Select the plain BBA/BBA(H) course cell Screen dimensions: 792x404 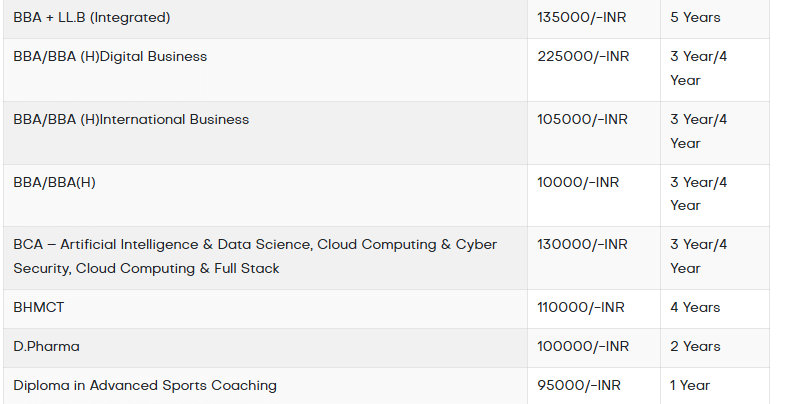coord(54,182)
